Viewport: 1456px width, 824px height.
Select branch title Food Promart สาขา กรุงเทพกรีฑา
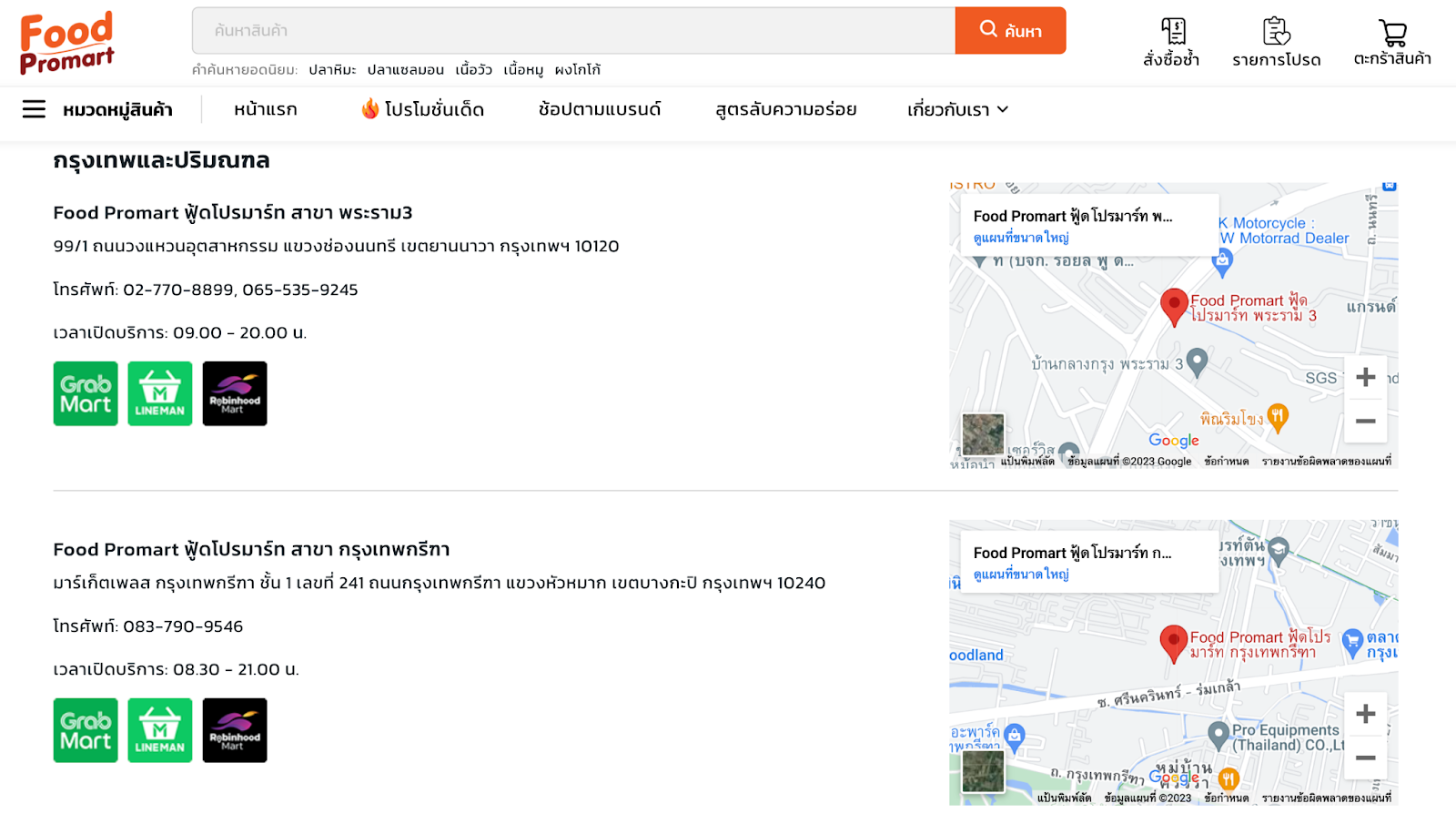point(251,550)
